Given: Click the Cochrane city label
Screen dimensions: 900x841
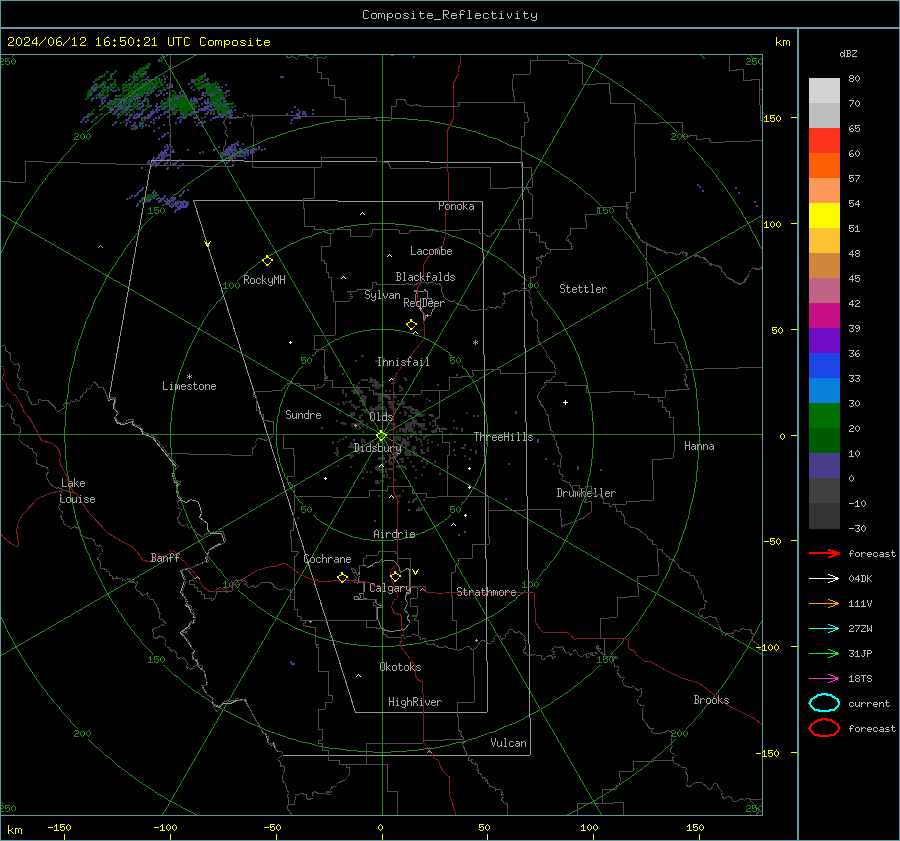Looking at the screenshot, I should [327, 559].
